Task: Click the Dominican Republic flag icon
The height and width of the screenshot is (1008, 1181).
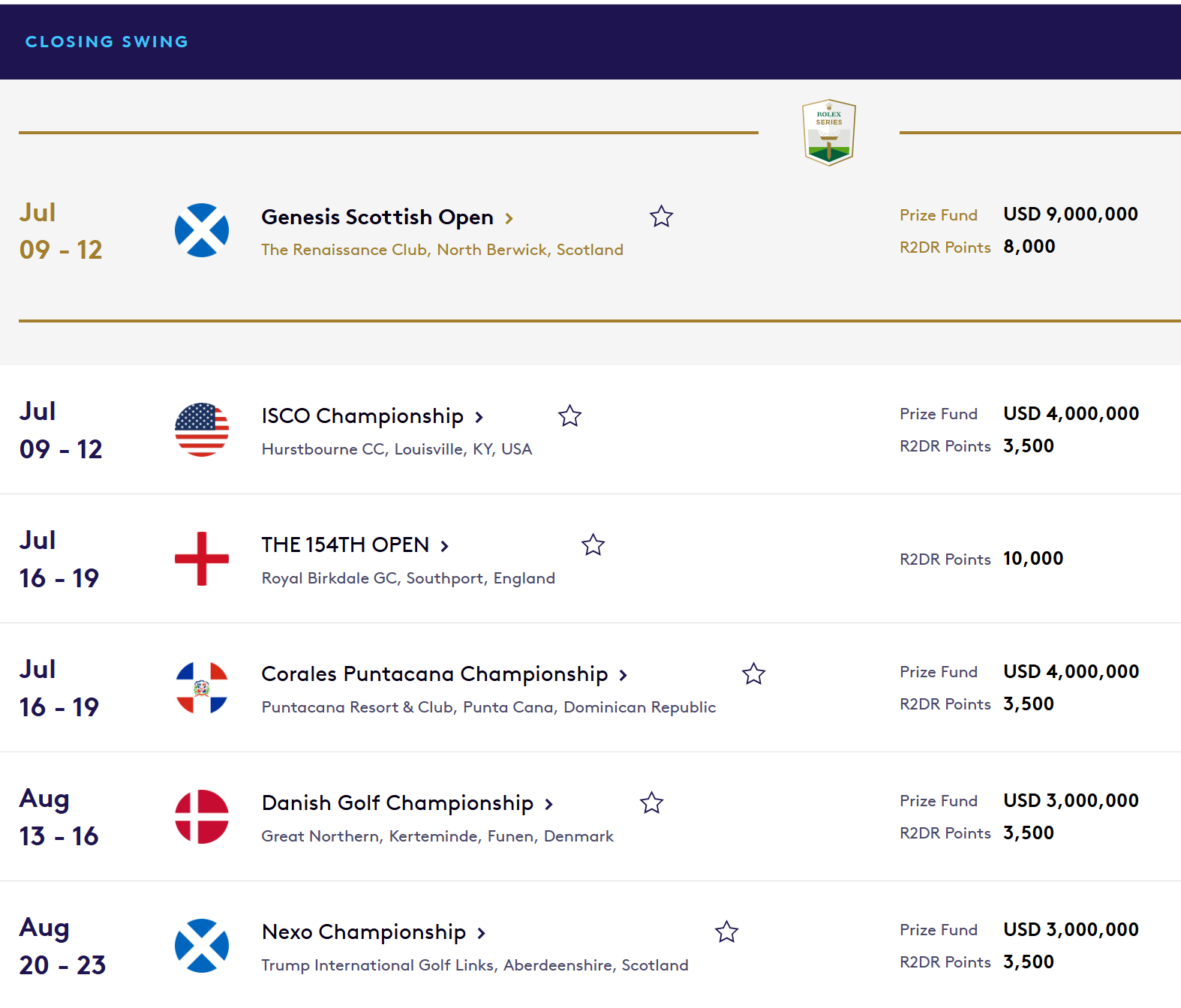Action: coord(202,688)
